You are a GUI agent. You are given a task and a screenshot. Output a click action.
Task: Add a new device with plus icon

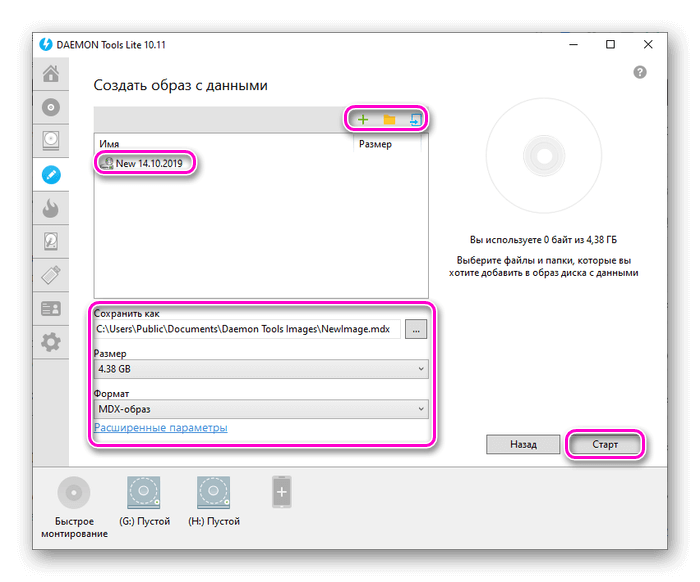tap(282, 492)
